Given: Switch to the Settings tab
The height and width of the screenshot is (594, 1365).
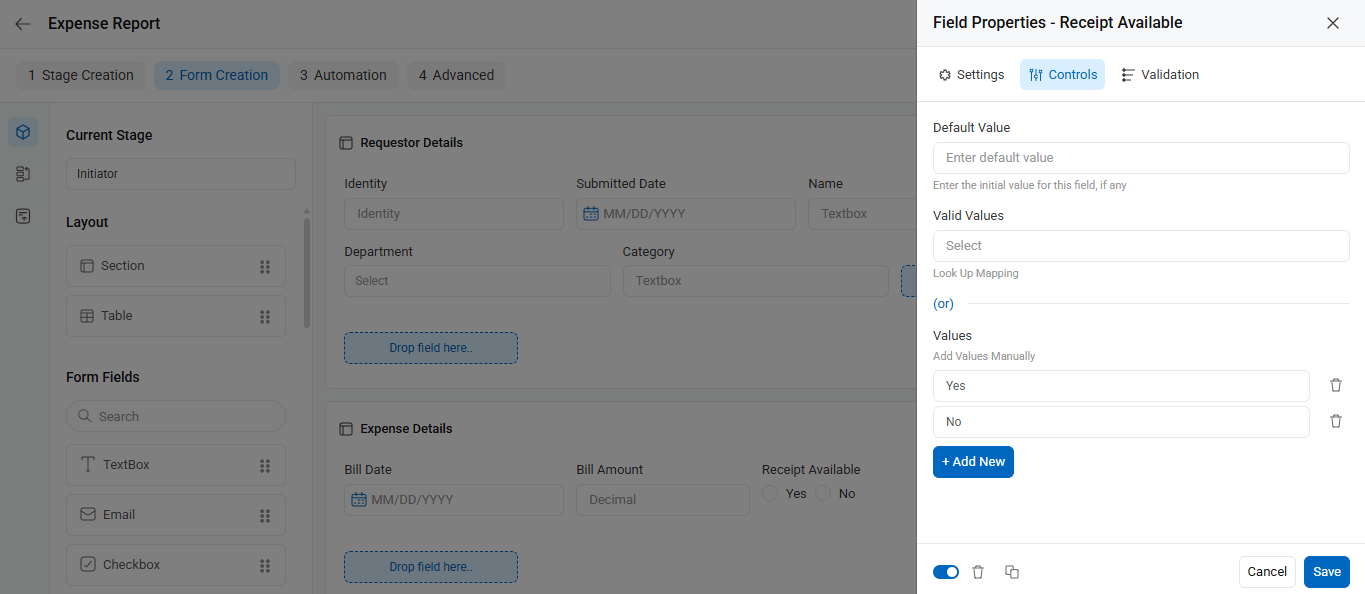Looking at the screenshot, I should [971, 75].
